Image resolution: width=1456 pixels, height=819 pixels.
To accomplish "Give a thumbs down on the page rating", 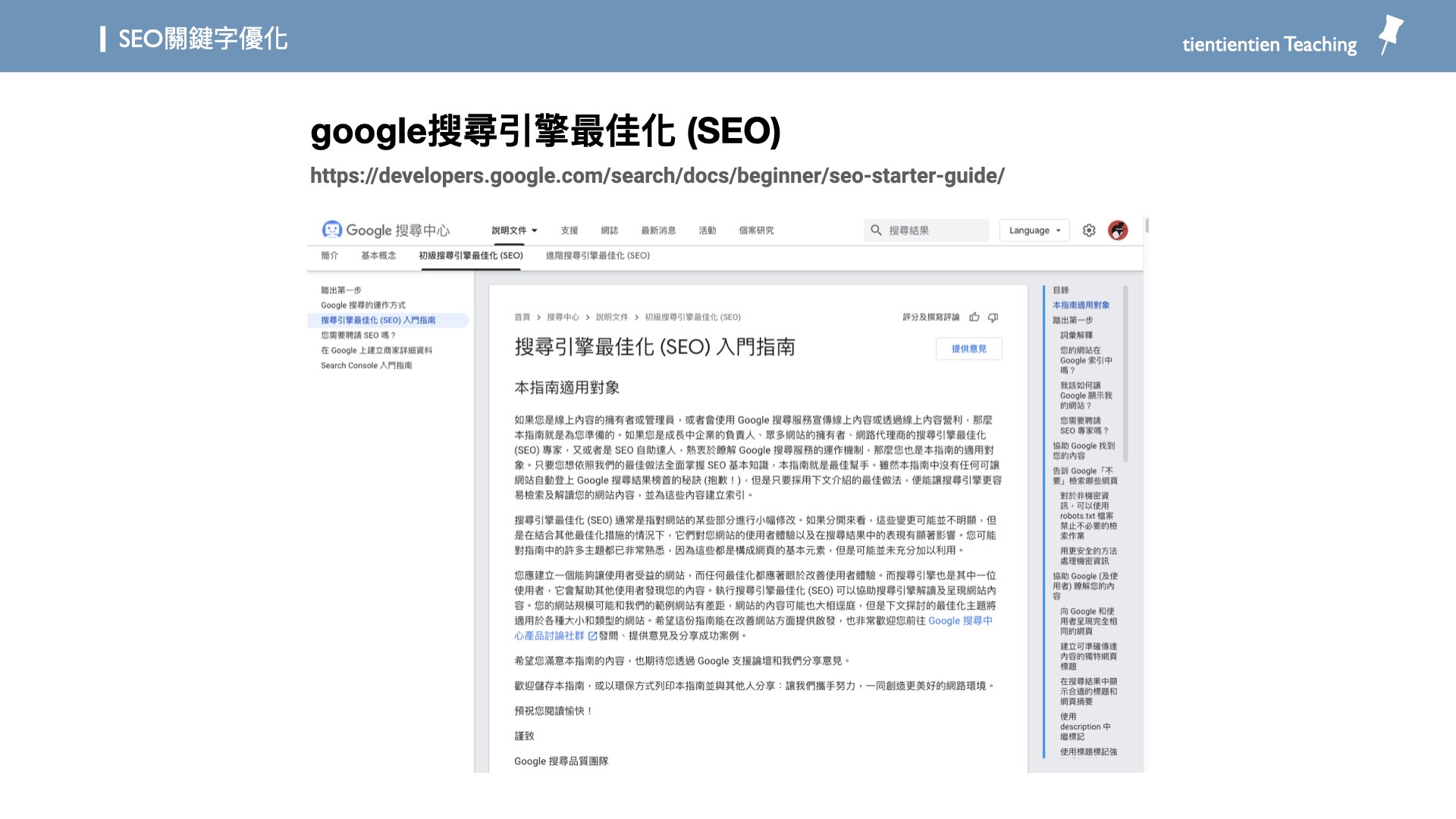I will coord(993,317).
